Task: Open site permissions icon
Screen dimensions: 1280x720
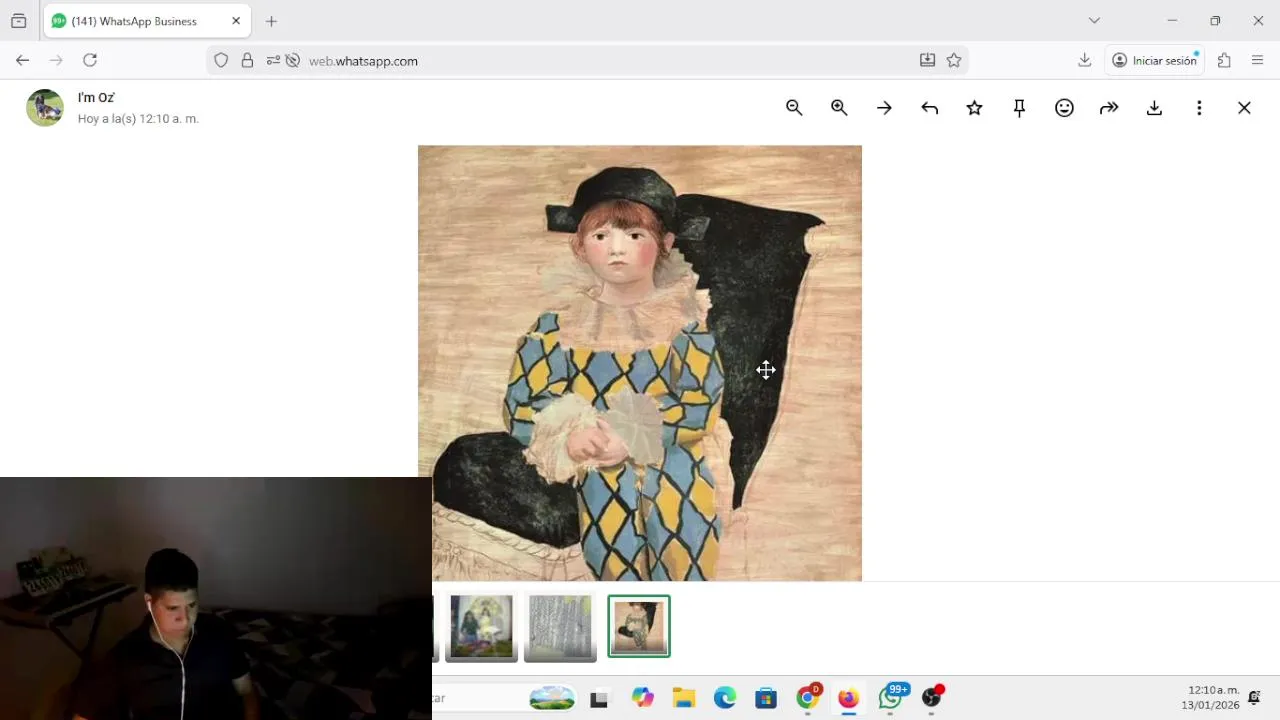Action: (x=273, y=60)
